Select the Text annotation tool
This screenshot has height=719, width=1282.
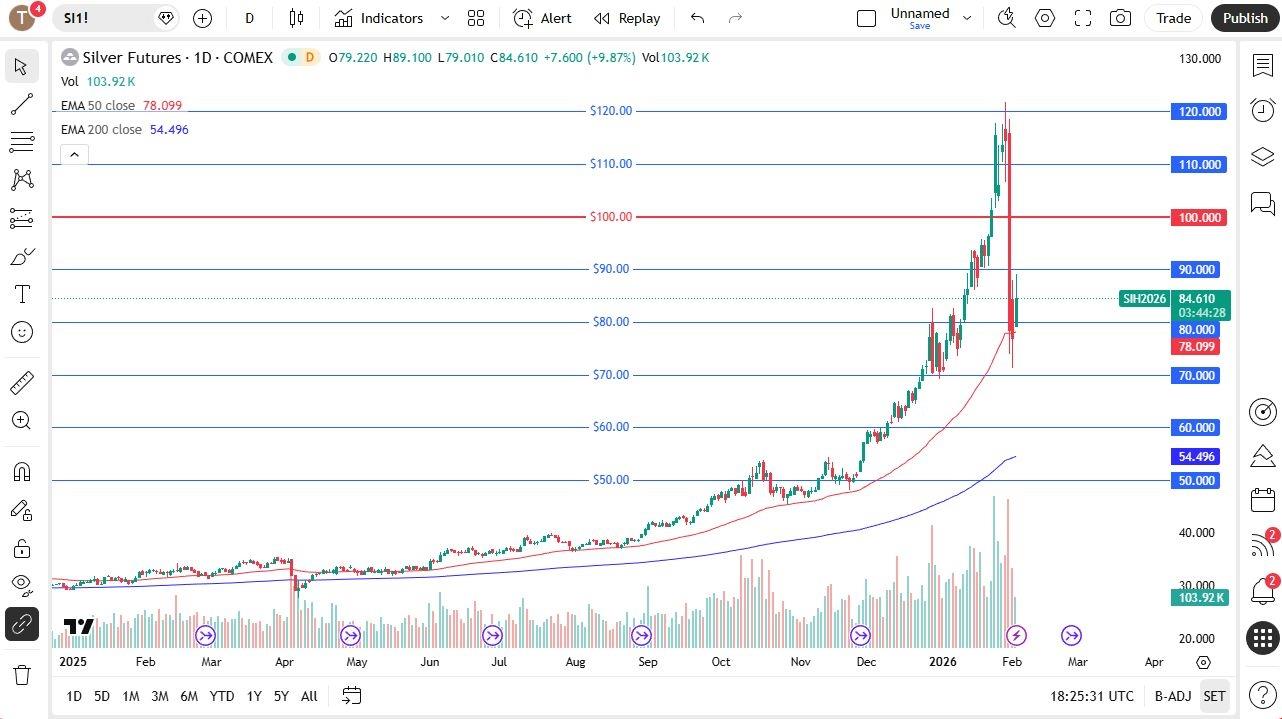click(22, 293)
